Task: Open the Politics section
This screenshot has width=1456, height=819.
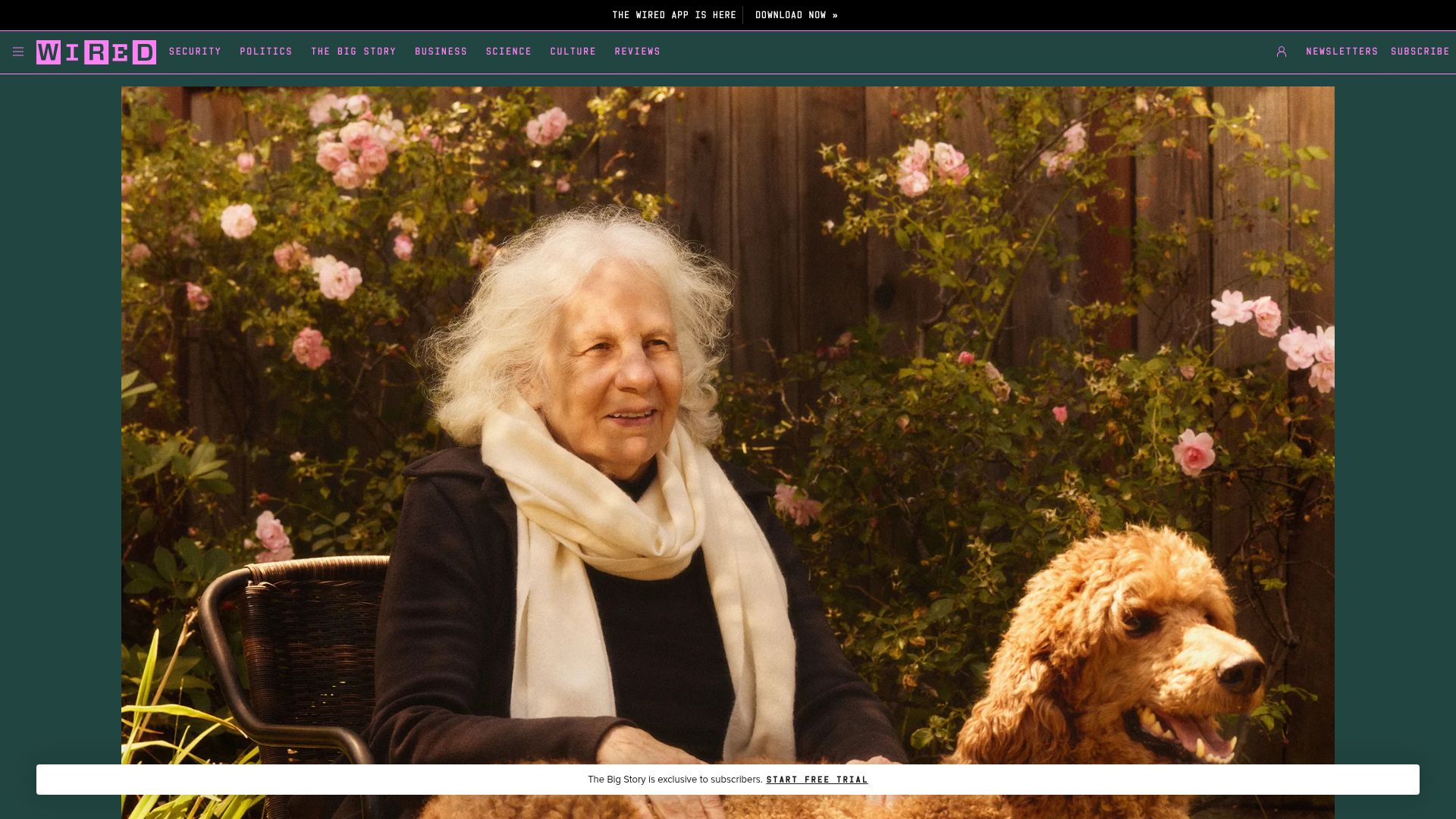Action: 266,52
